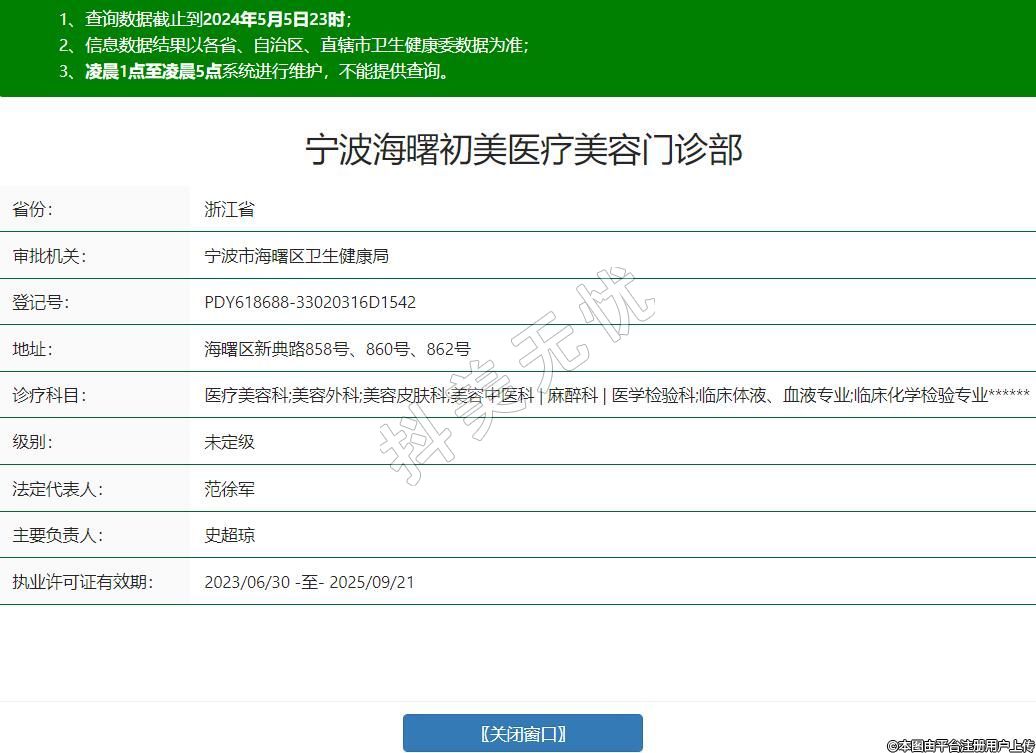Click the 关闭窗口 button

[x=522, y=733]
